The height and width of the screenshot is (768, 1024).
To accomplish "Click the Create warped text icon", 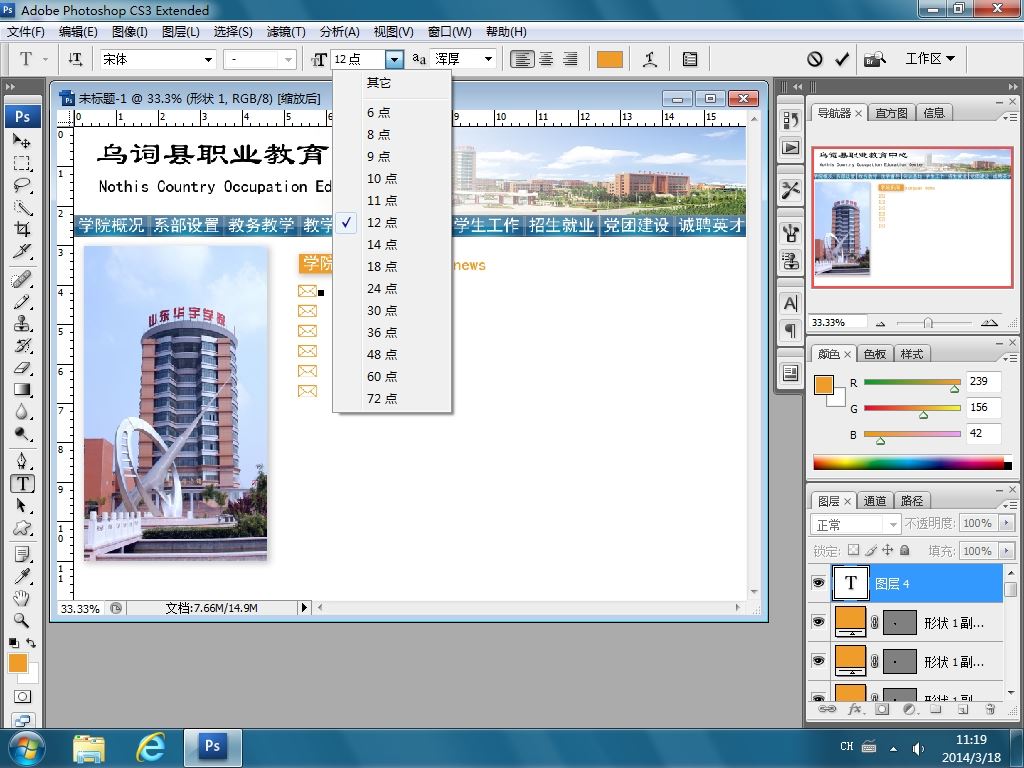I will point(650,59).
